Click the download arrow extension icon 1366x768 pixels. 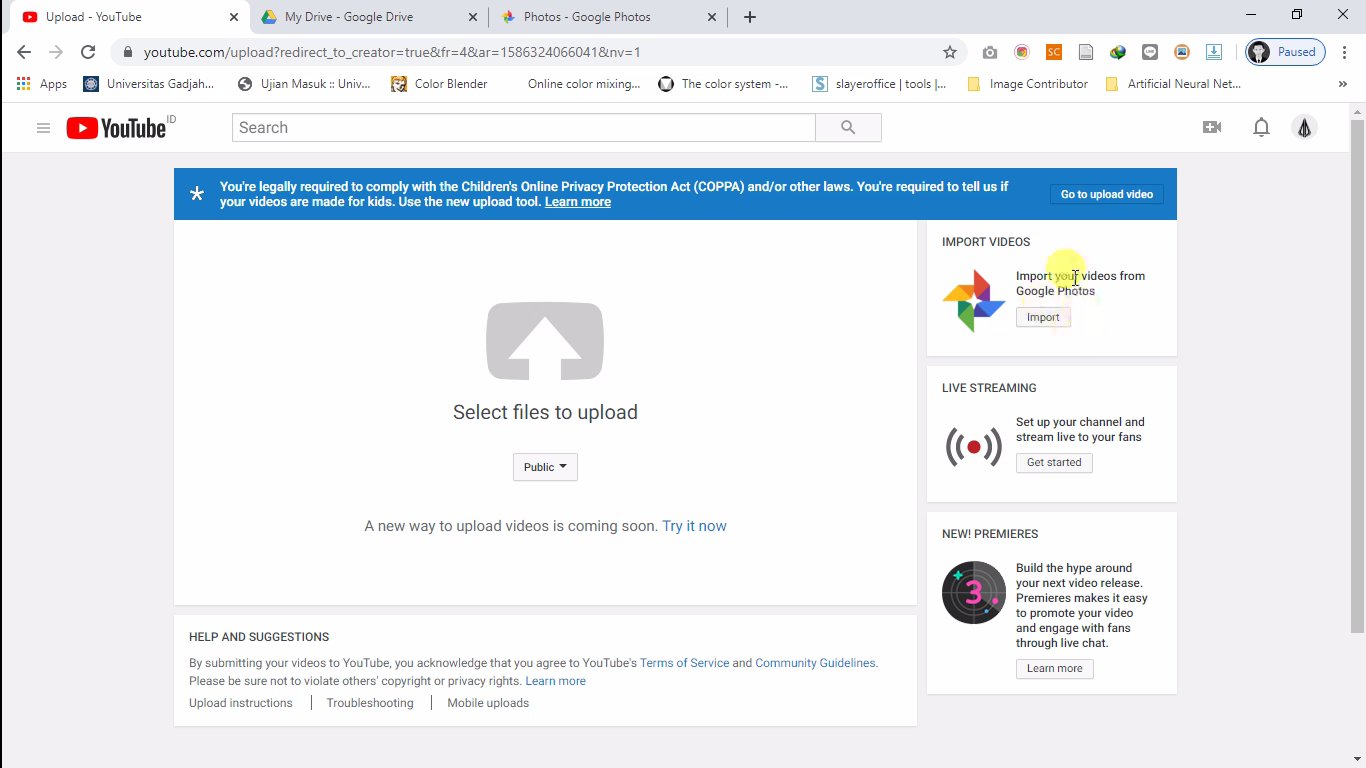(1213, 52)
